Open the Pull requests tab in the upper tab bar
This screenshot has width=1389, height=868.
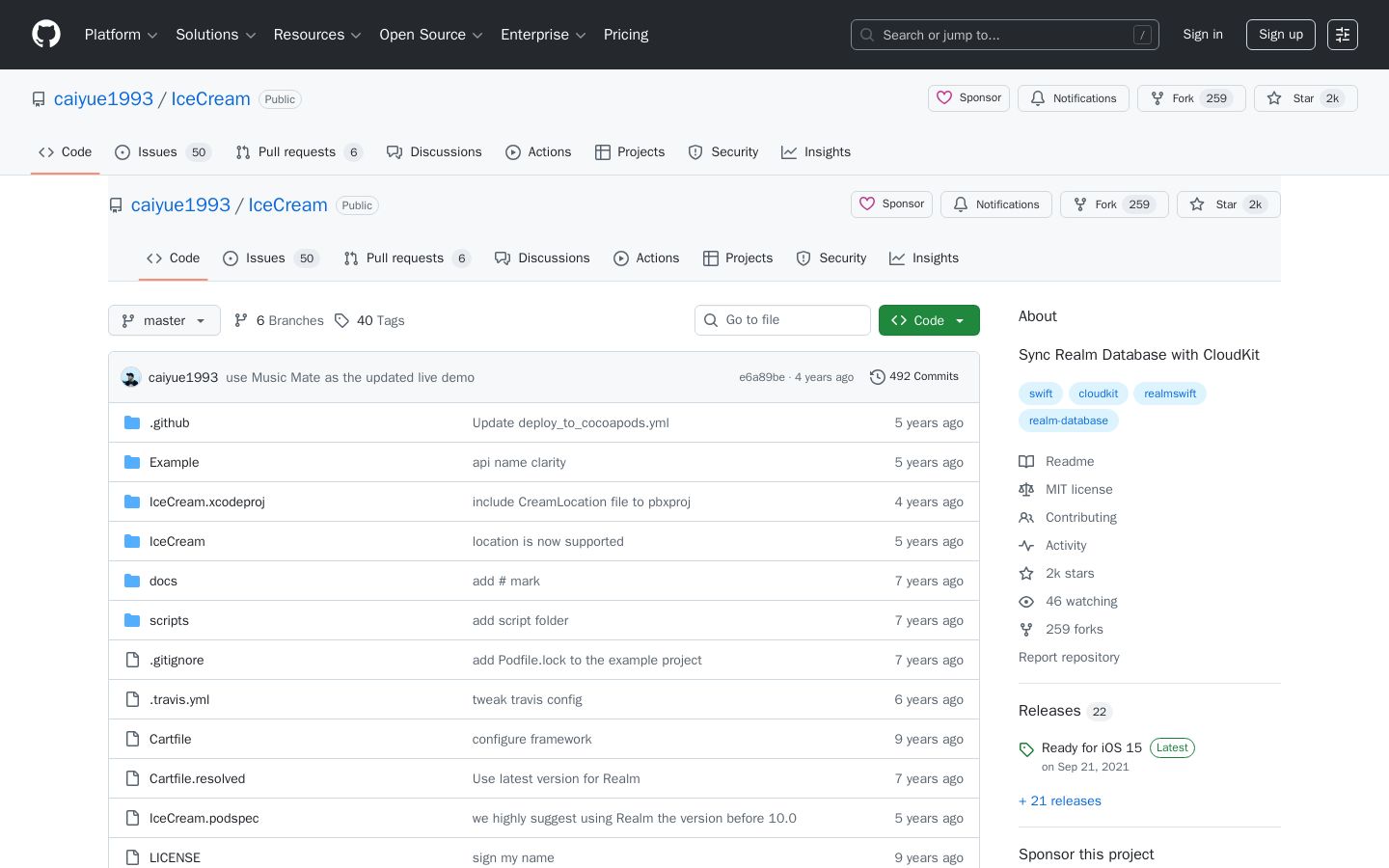[x=299, y=152]
